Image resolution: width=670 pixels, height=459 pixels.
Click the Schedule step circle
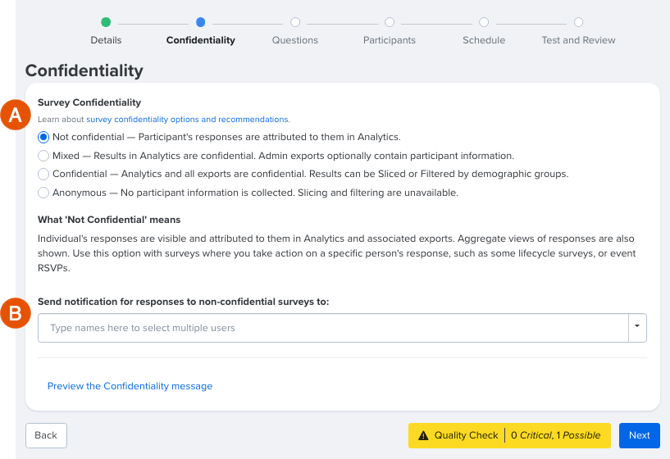(484, 22)
